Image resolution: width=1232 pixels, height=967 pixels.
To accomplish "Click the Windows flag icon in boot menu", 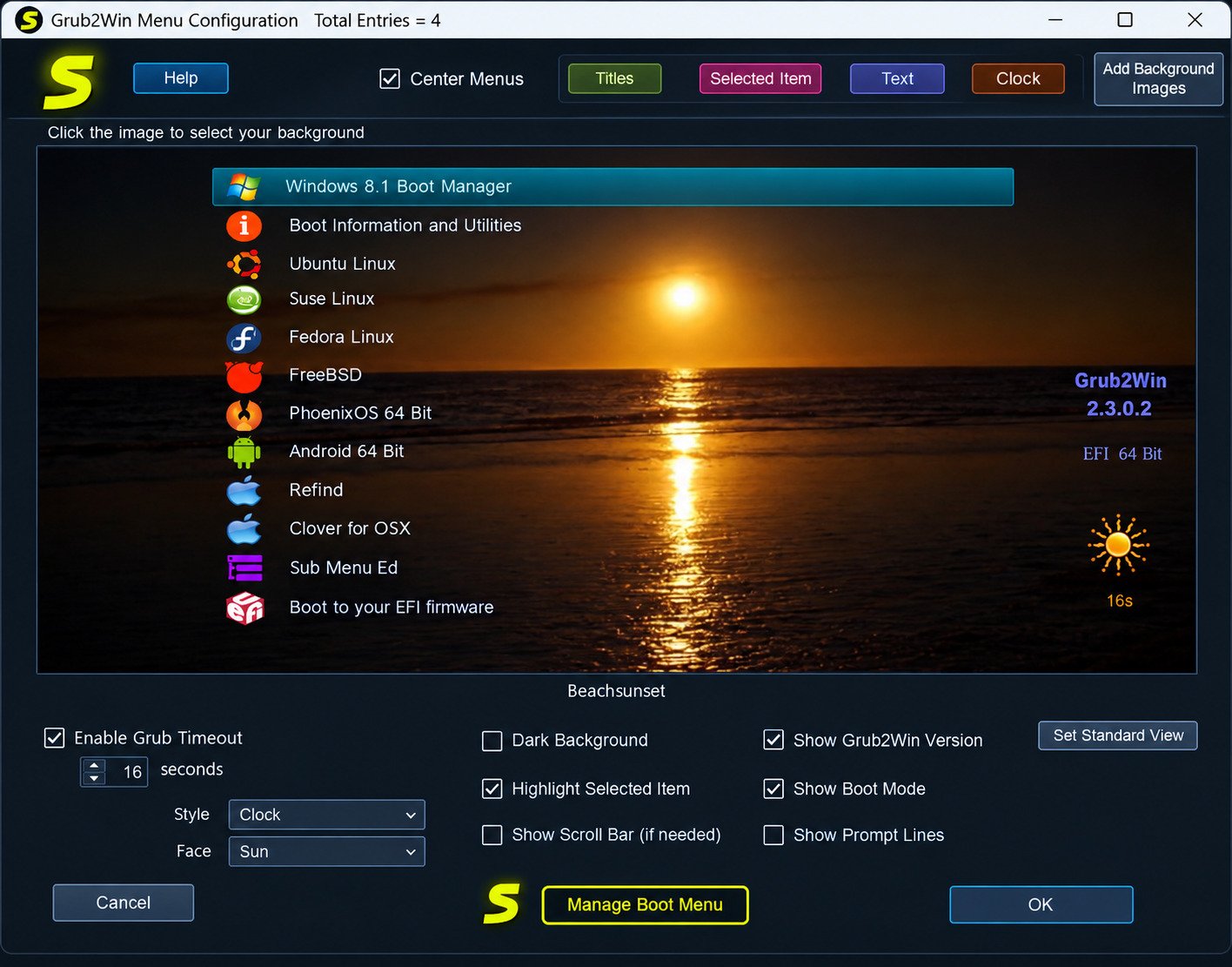I will coord(244,186).
